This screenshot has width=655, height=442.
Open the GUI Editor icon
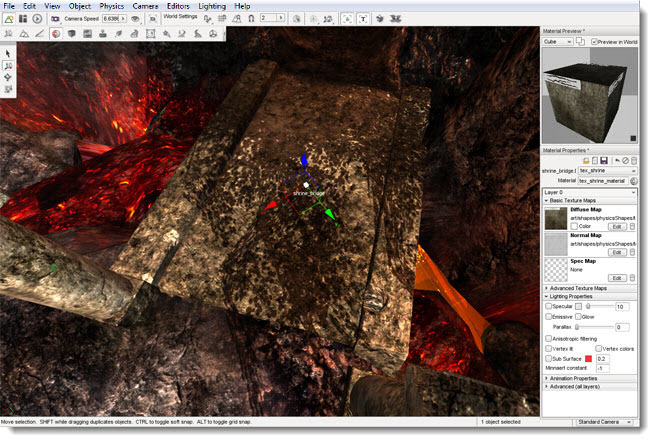pyautogui.click(x=23, y=19)
